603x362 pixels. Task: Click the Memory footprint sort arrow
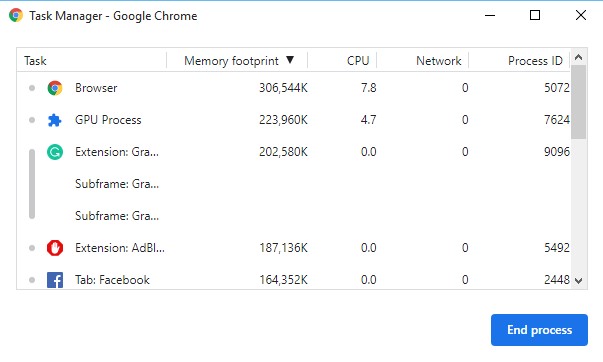290,60
